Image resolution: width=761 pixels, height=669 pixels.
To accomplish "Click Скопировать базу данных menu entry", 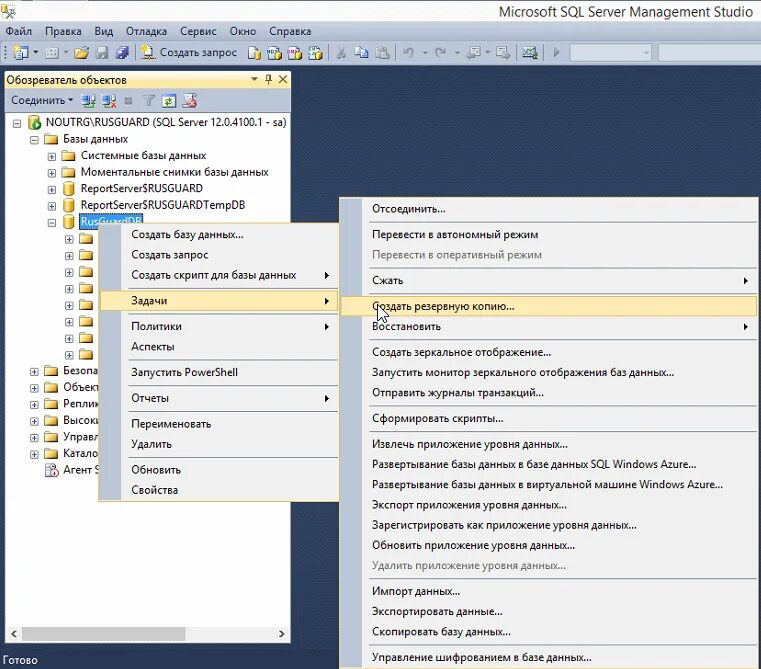I will pyautogui.click(x=548, y=632).
